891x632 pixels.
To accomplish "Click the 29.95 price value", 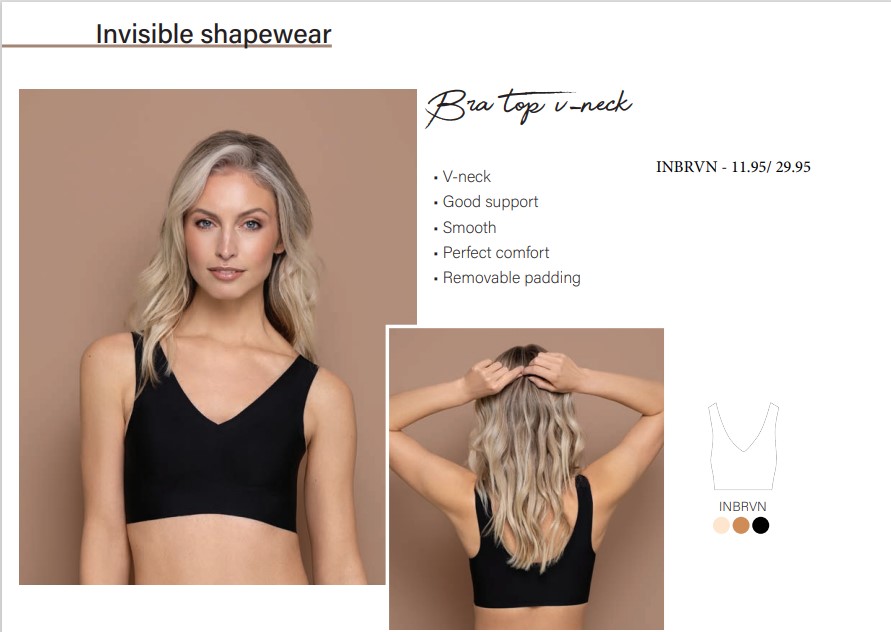I will click(x=793, y=167).
